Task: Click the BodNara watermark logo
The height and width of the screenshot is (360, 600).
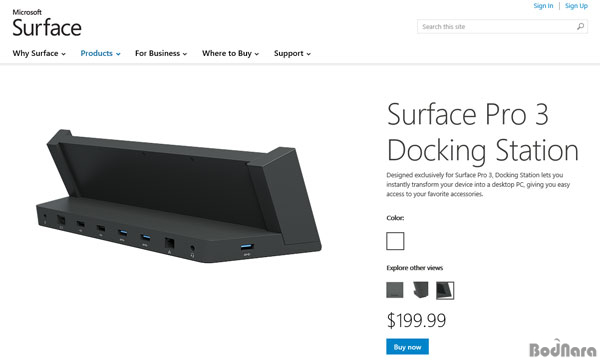Action: click(x=562, y=348)
